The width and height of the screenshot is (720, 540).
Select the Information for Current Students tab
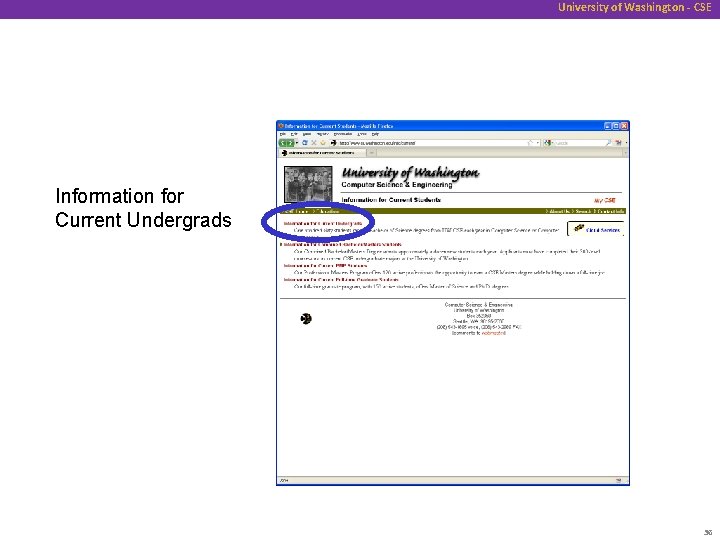tap(321, 153)
